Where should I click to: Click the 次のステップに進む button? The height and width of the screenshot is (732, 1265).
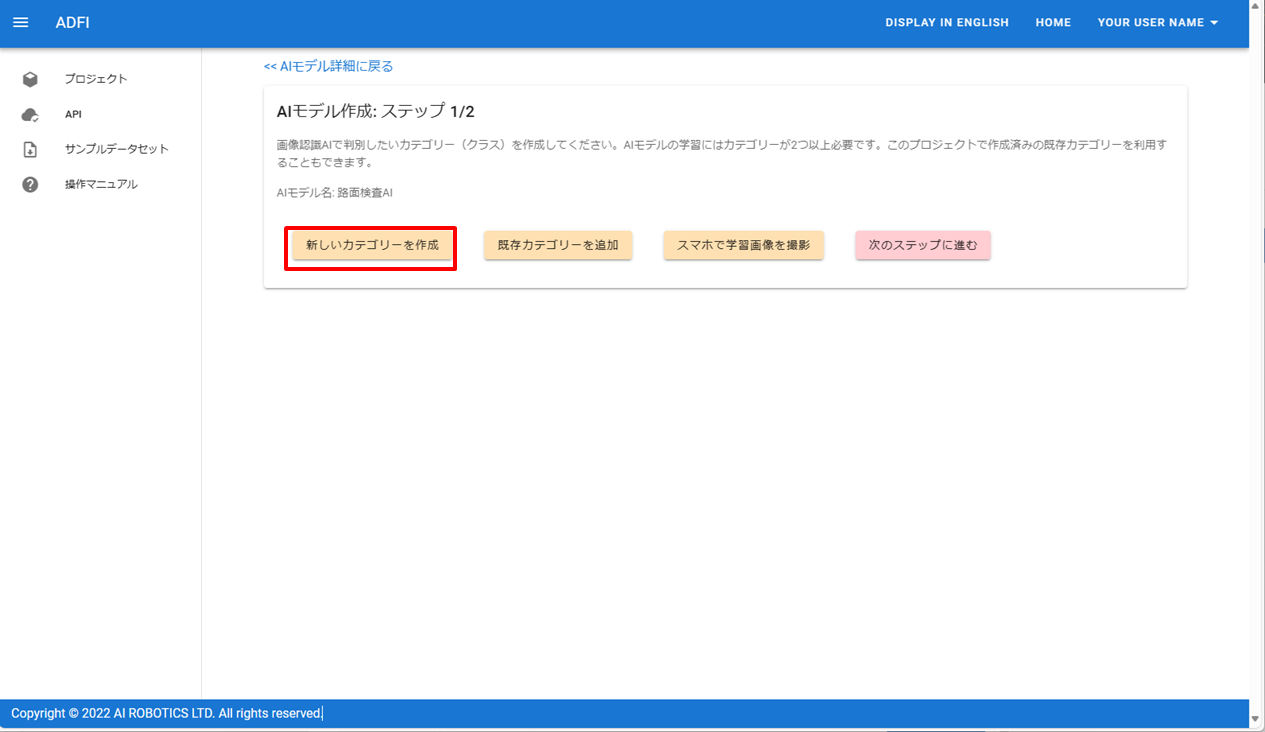pyautogui.click(x=923, y=245)
